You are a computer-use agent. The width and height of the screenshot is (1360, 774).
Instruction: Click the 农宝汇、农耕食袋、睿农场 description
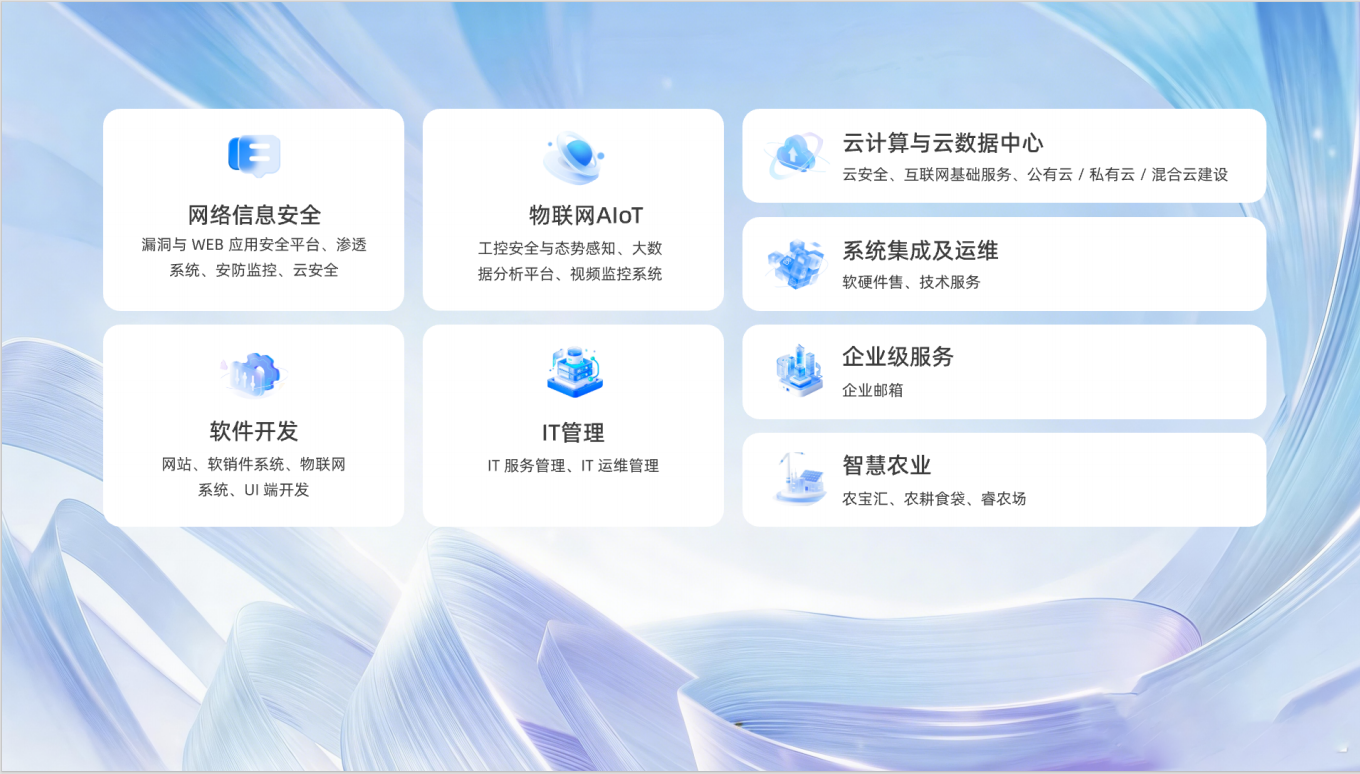pyautogui.click(x=933, y=498)
